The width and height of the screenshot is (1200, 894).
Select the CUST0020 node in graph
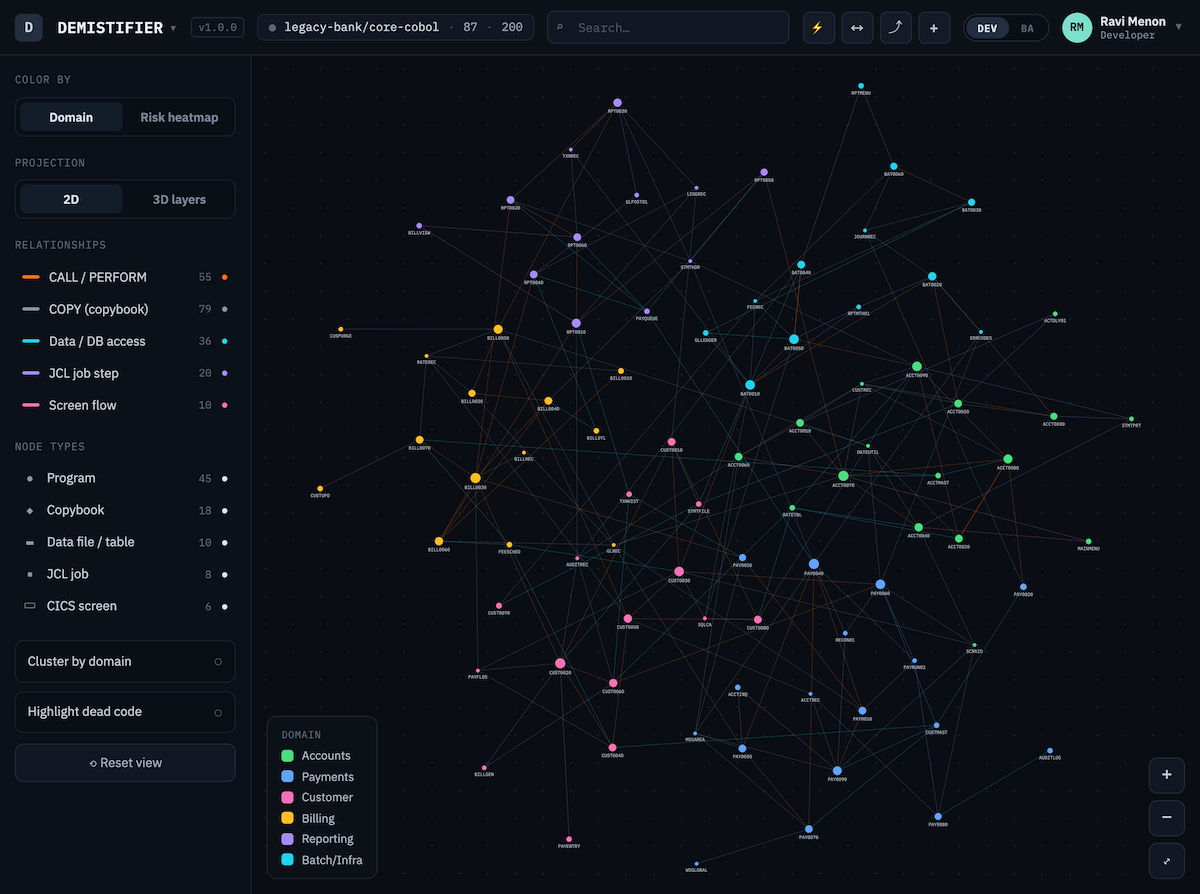point(560,663)
